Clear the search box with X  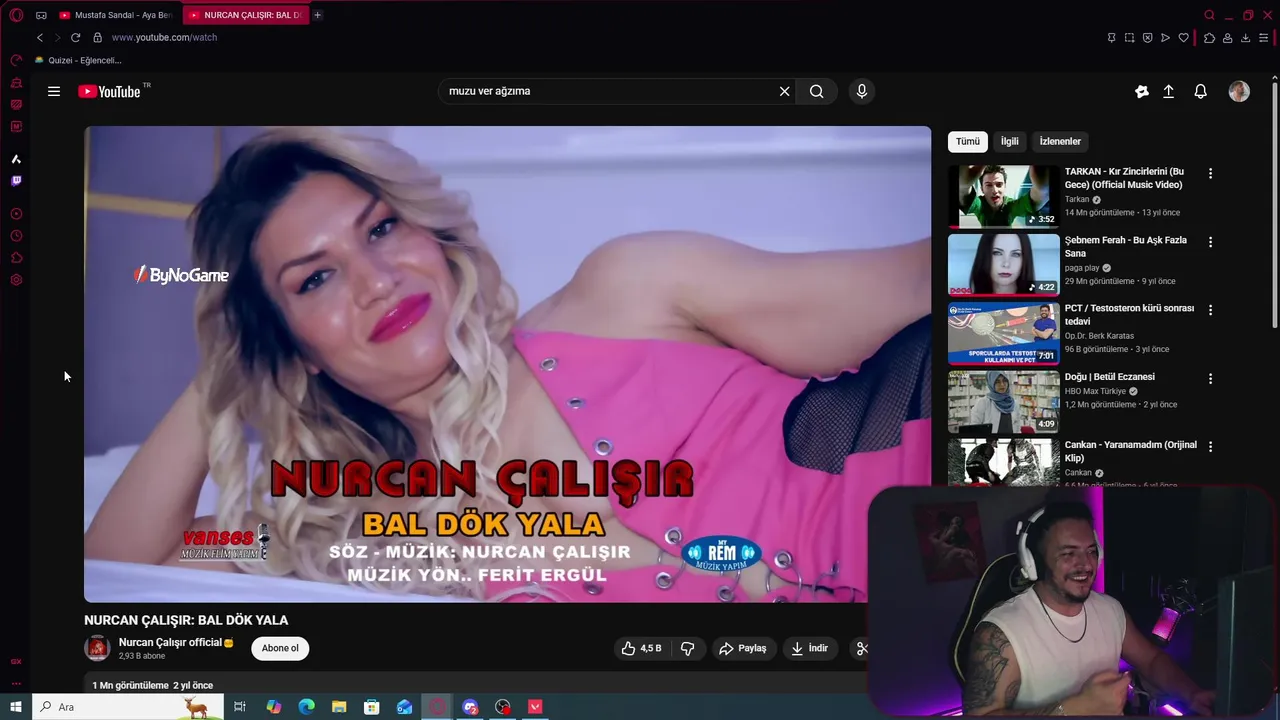tap(785, 91)
